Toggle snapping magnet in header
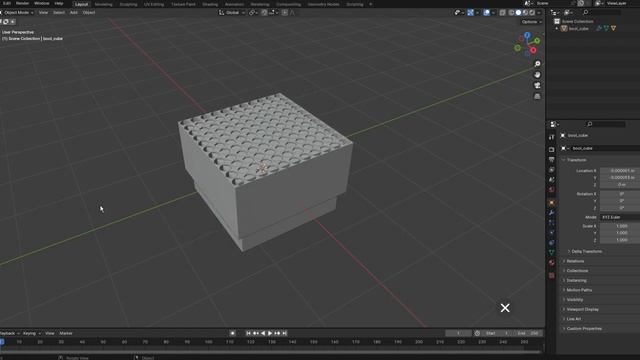640x360 pixels. 264,13
